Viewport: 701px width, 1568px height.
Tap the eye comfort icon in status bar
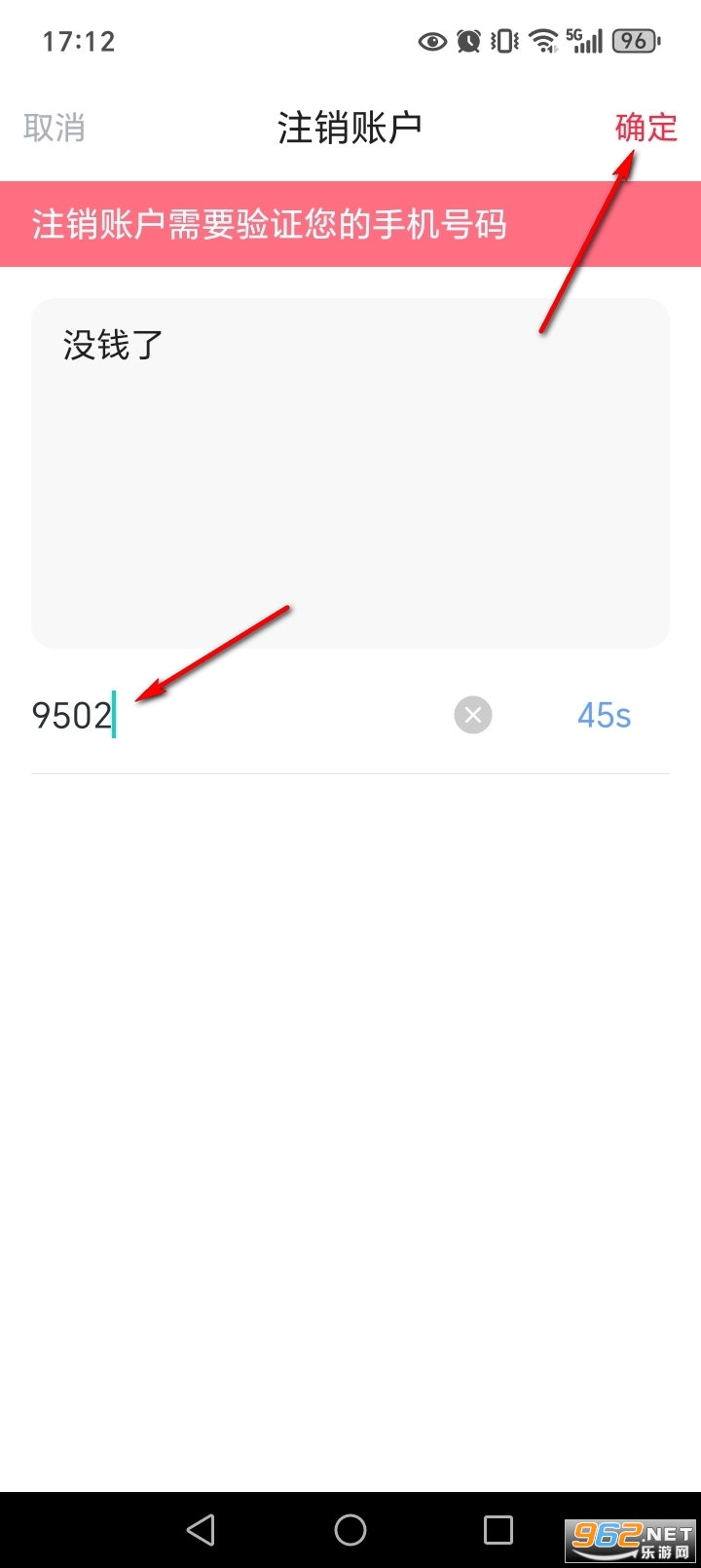[432, 41]
